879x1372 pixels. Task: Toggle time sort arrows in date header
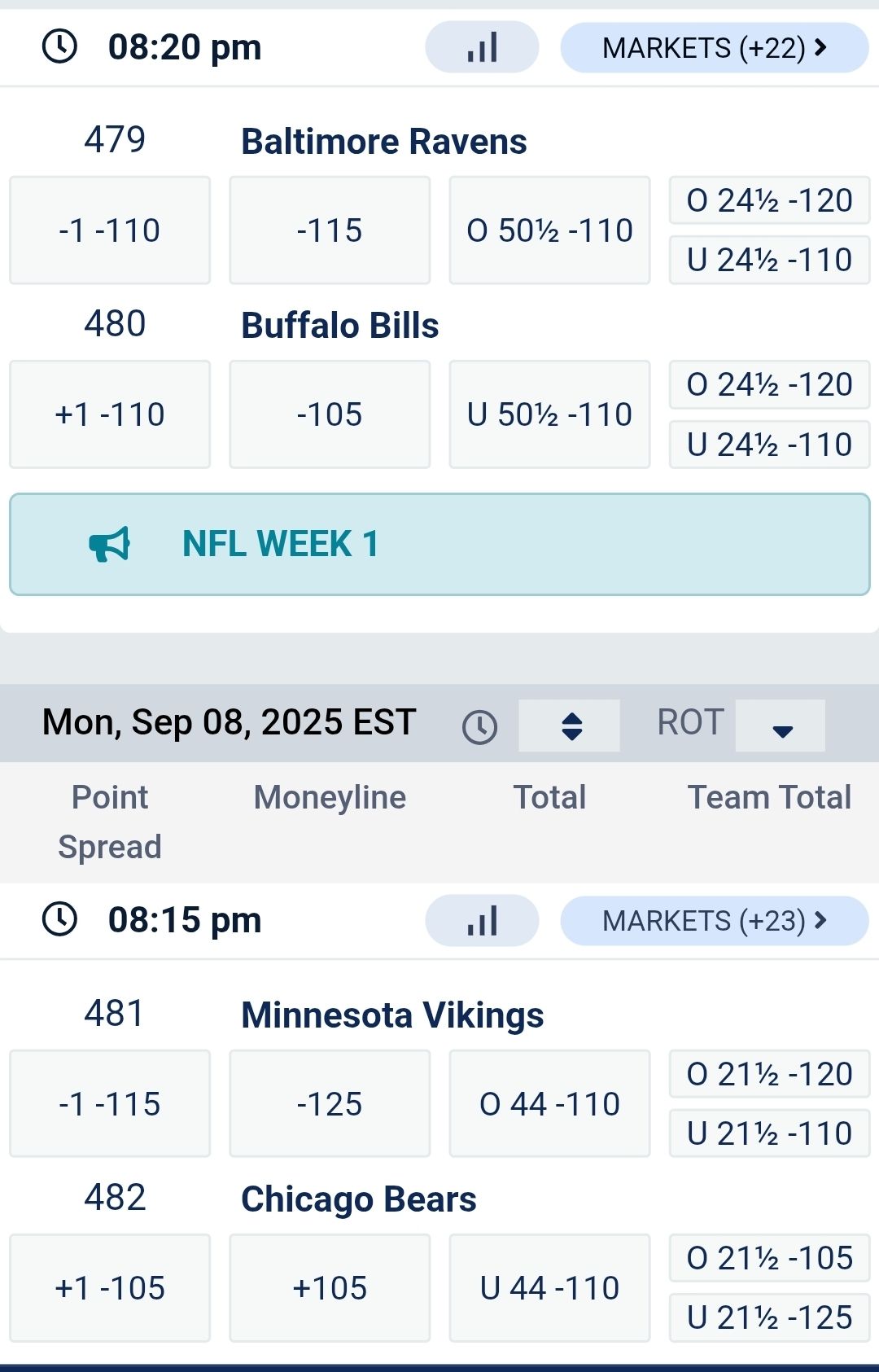[570, 725]
